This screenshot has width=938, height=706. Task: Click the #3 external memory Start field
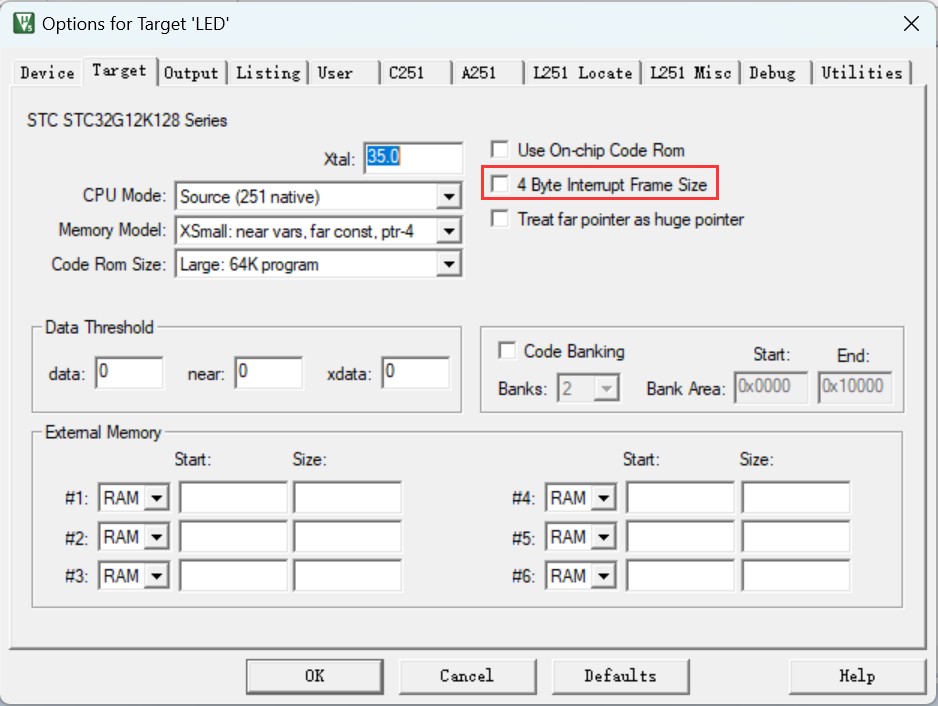point(233,576)
